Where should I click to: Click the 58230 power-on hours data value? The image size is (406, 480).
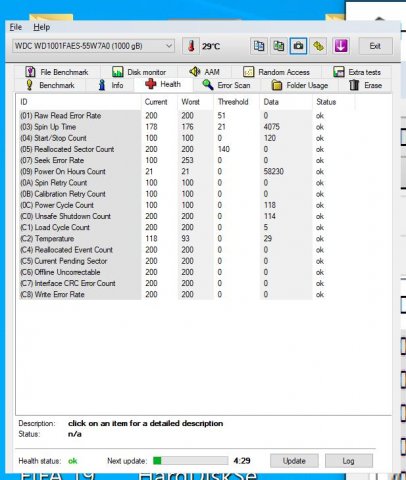273,172
